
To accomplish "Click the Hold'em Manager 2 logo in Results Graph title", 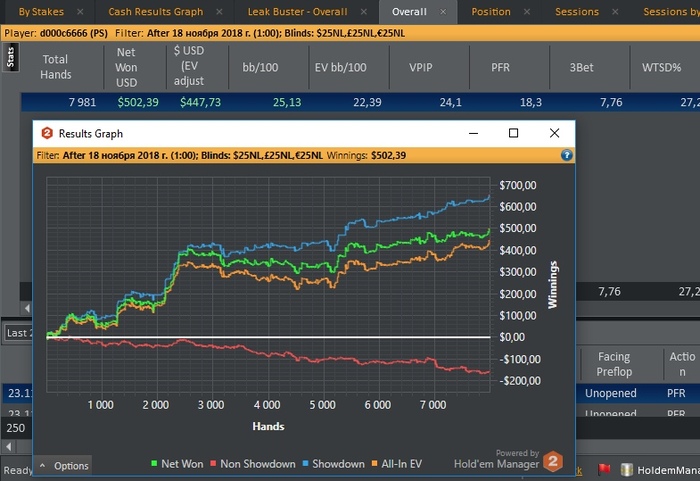I will tap(47, 133).
